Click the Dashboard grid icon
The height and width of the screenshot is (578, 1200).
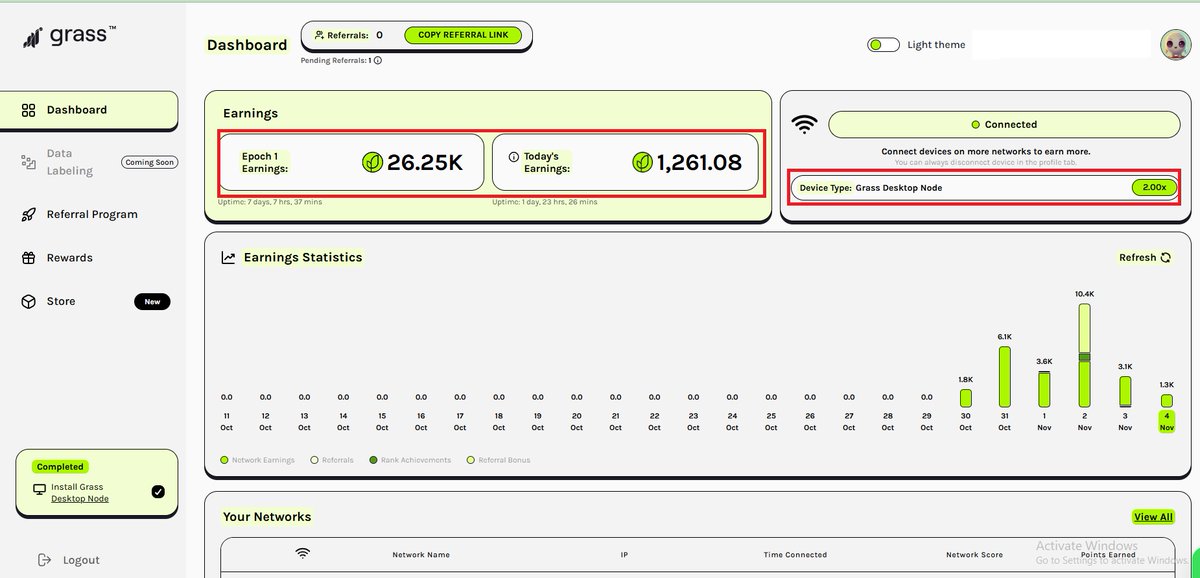(28, 110)
